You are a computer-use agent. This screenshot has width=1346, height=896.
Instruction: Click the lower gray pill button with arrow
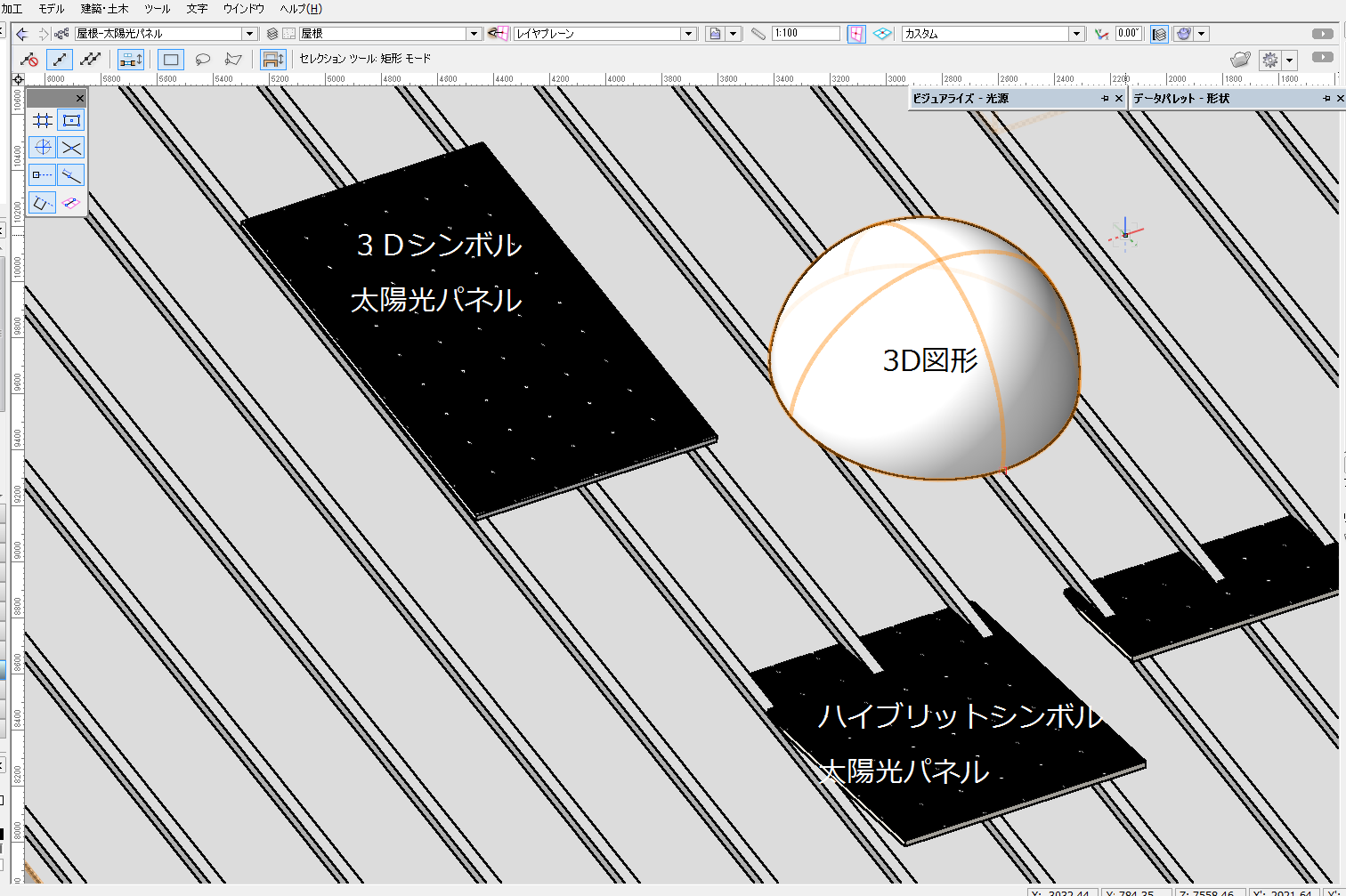pos(1323,57)
